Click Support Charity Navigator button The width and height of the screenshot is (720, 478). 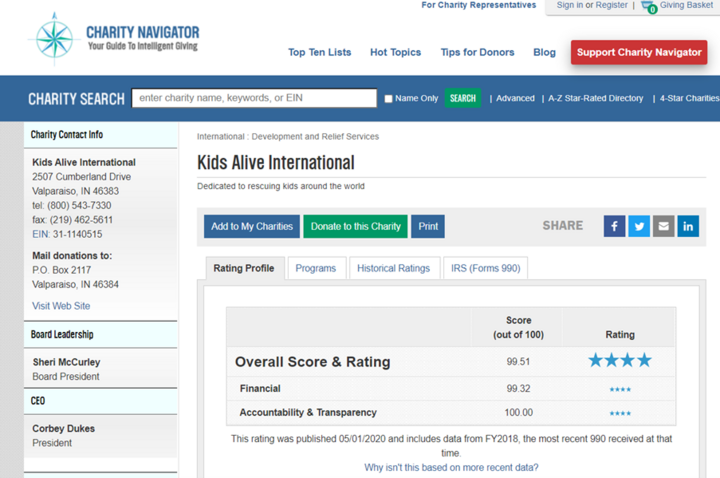click(639, 52)
